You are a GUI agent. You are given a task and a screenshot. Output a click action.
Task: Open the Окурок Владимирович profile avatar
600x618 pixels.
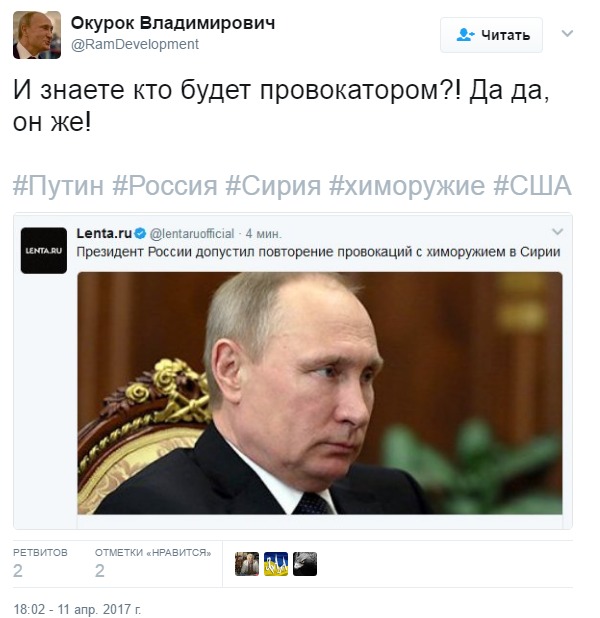coord(37,35)
